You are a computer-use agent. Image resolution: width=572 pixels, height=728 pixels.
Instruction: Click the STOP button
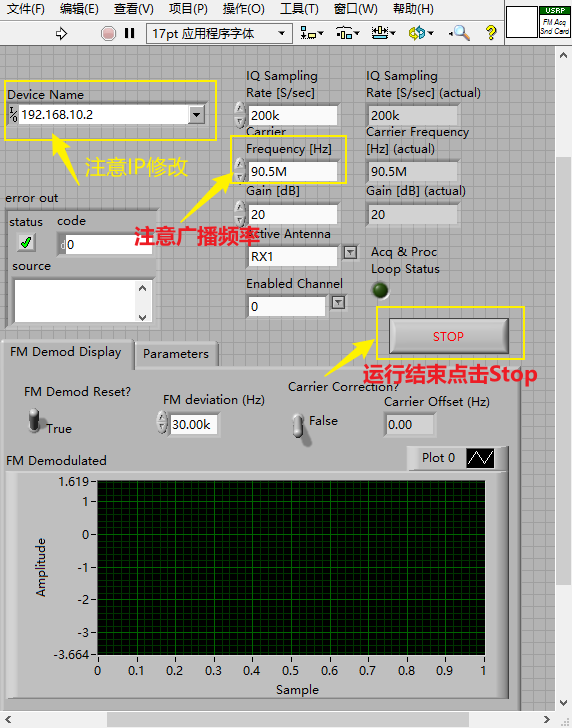[448, 336]
